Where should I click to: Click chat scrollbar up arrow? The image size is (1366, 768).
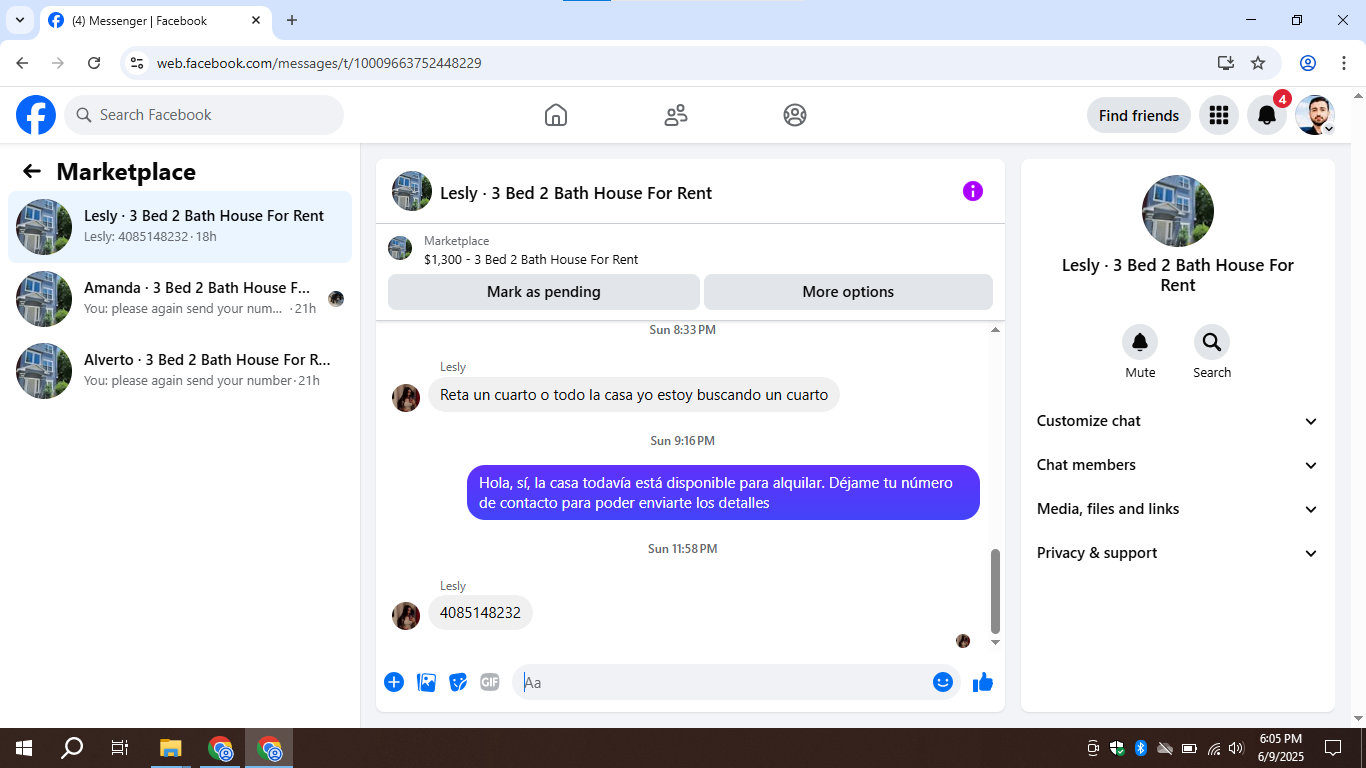point(995,329)
